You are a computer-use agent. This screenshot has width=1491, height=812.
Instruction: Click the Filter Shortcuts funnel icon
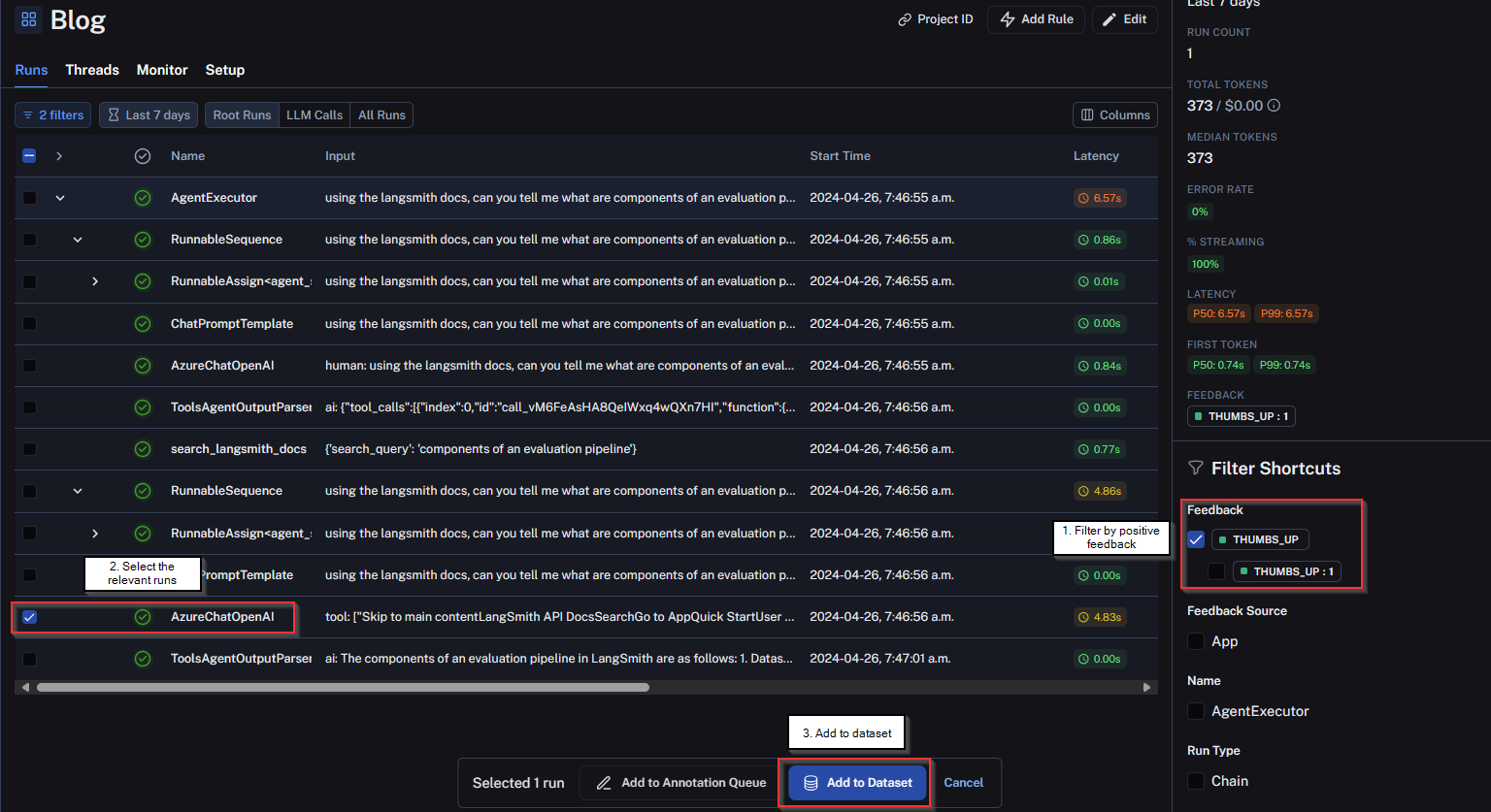(1196, 469)
